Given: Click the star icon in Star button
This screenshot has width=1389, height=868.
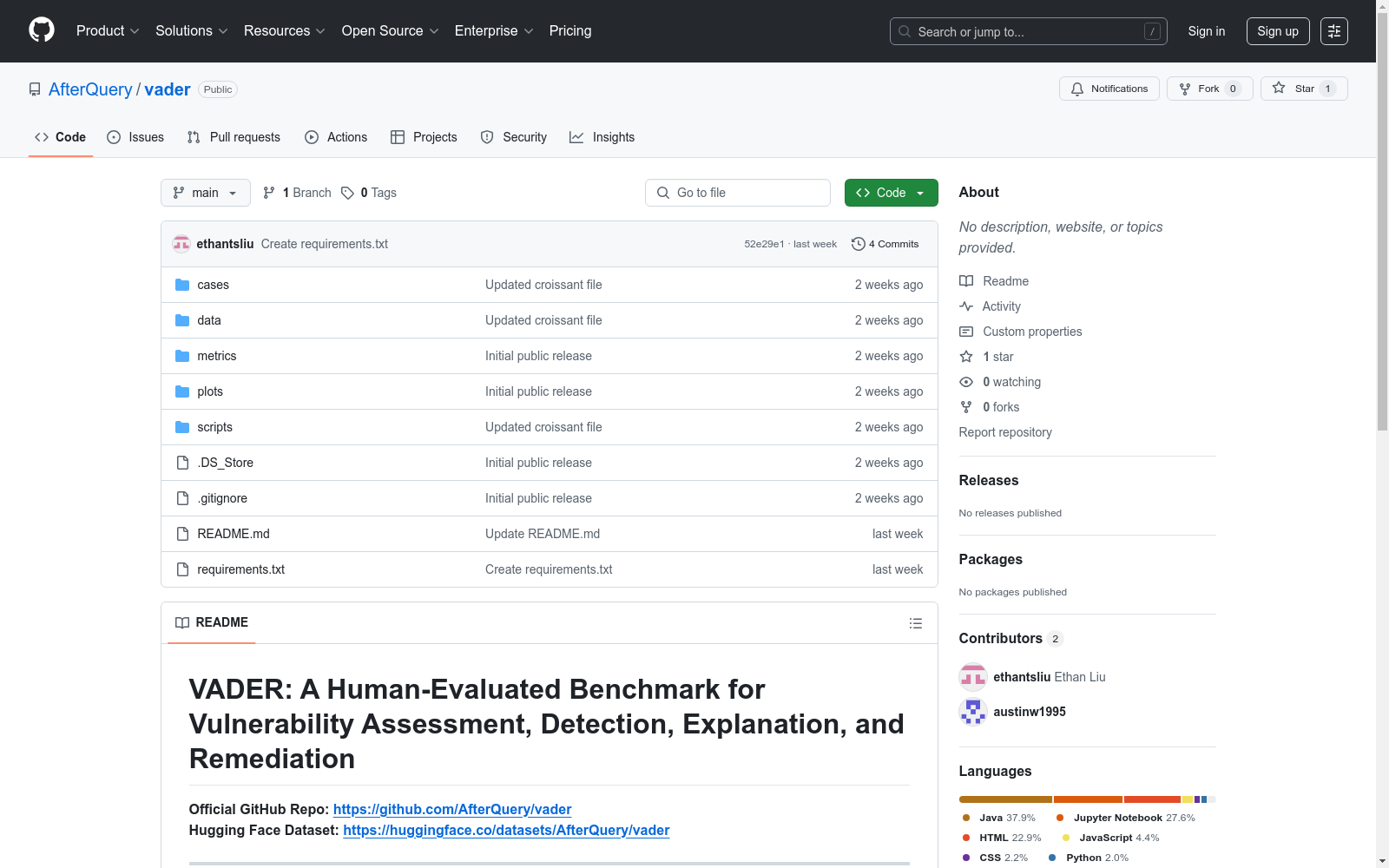Looking at the screenshot, I should [x=1279, y=88].
